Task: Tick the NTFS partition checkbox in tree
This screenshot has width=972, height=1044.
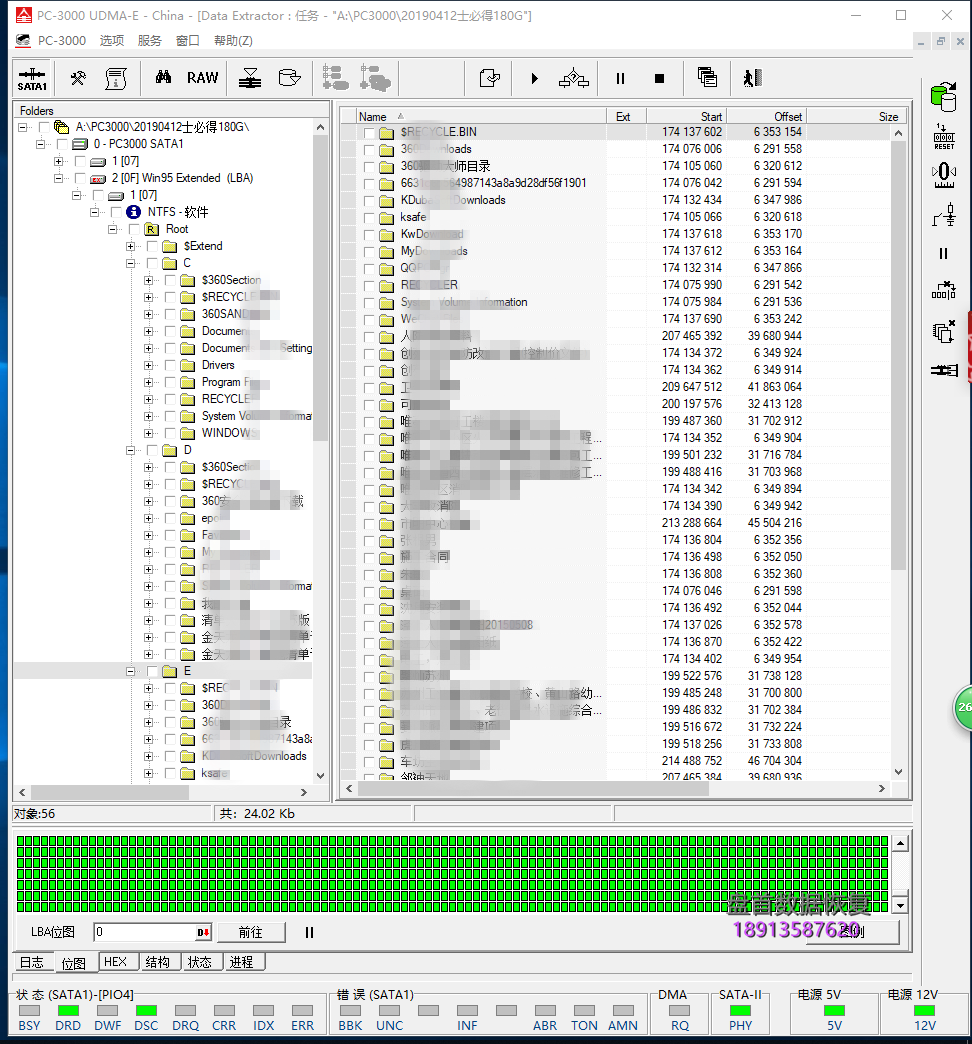Action: (x=116, y=212)
